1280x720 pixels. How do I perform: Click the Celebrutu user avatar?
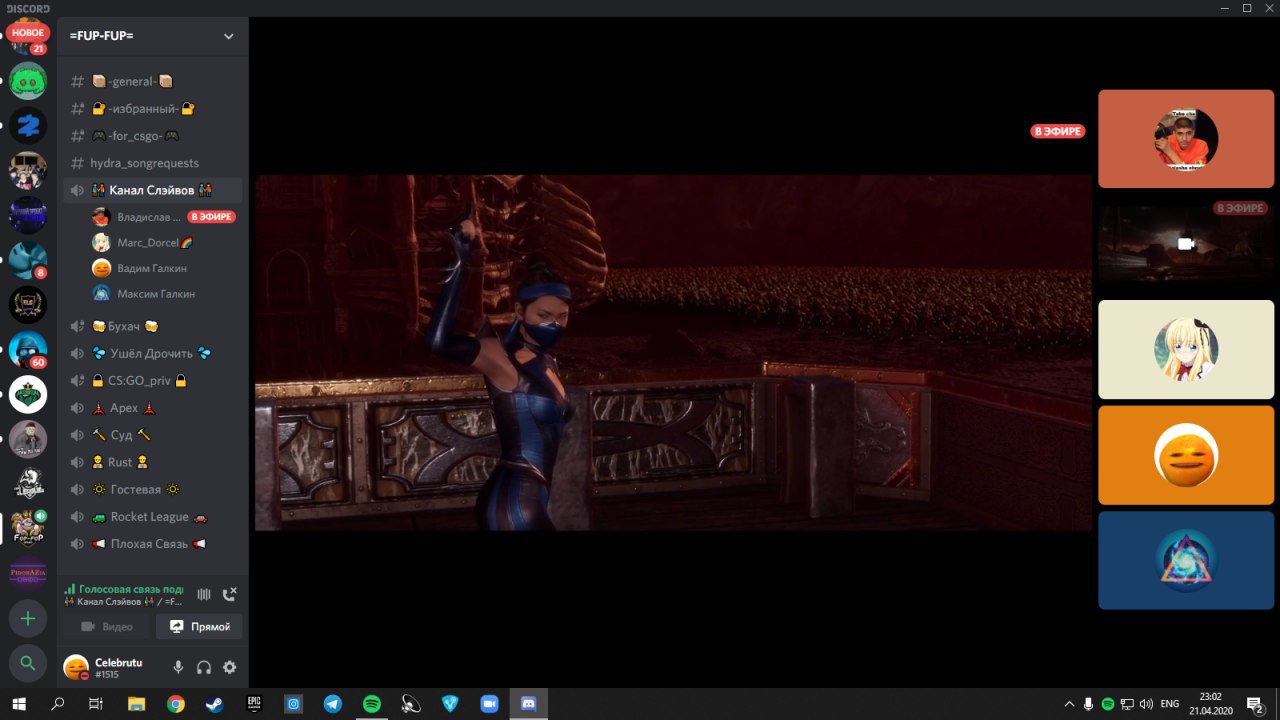coord(75,668)
